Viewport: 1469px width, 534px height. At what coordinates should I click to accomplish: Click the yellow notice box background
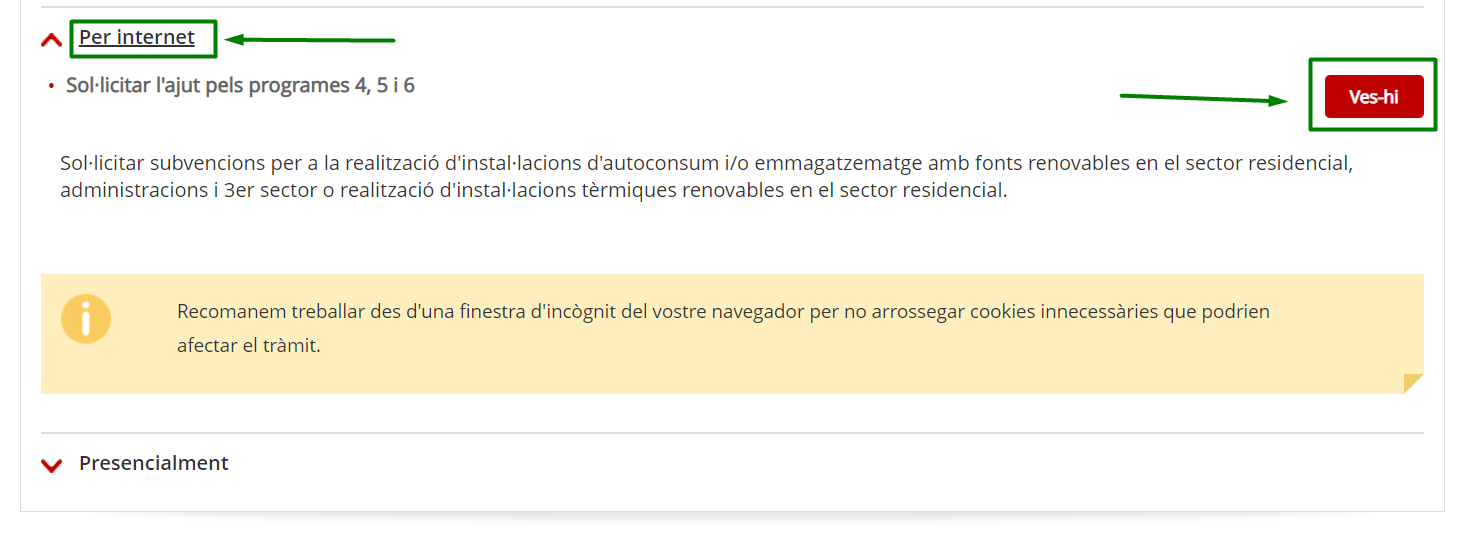732,334
